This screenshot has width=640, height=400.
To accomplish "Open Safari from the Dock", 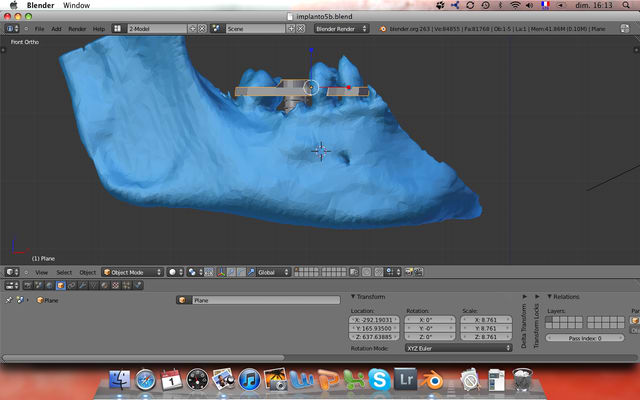I will [x=146, y=380].
